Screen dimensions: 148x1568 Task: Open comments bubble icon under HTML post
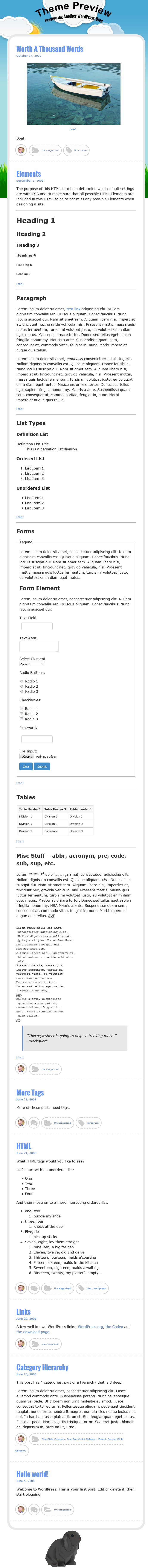(34, 1289)
